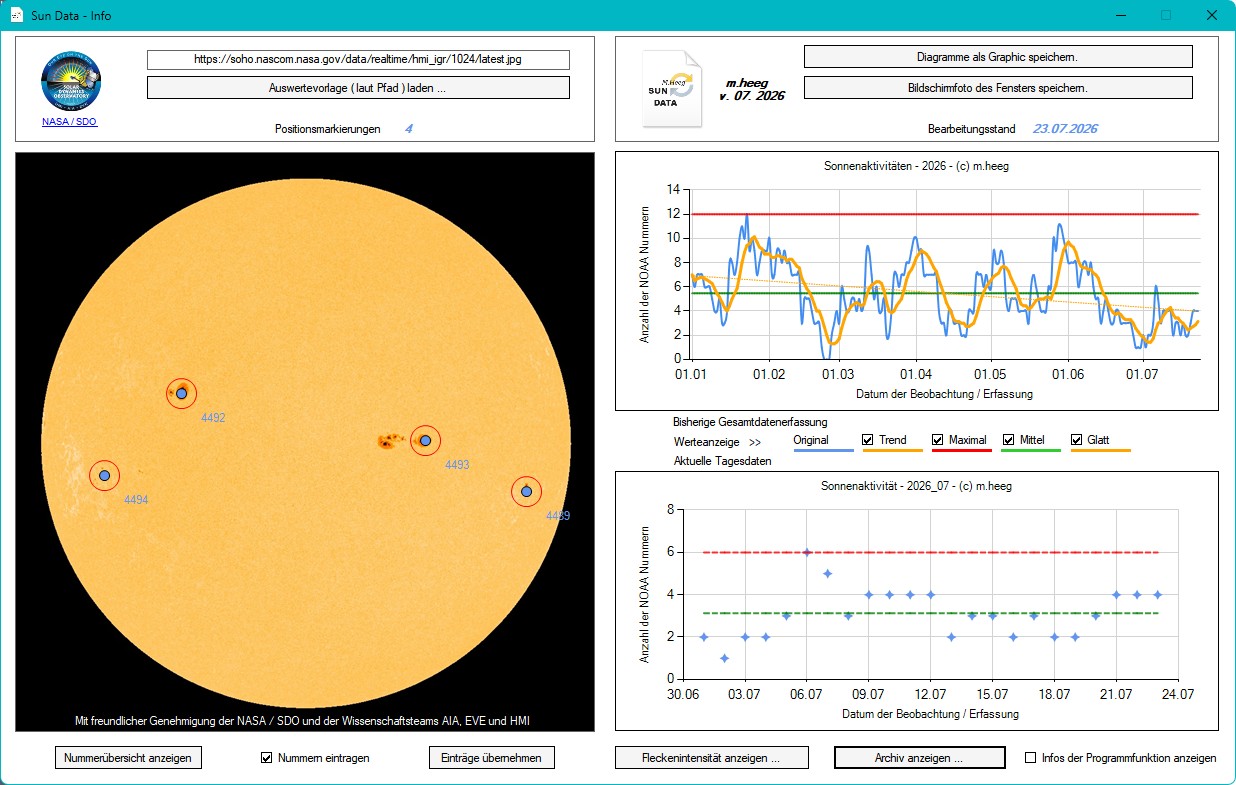Screen dimensions: 1236x785
Task: Select sunspot marker 4493
Action: tap(426, 440)
